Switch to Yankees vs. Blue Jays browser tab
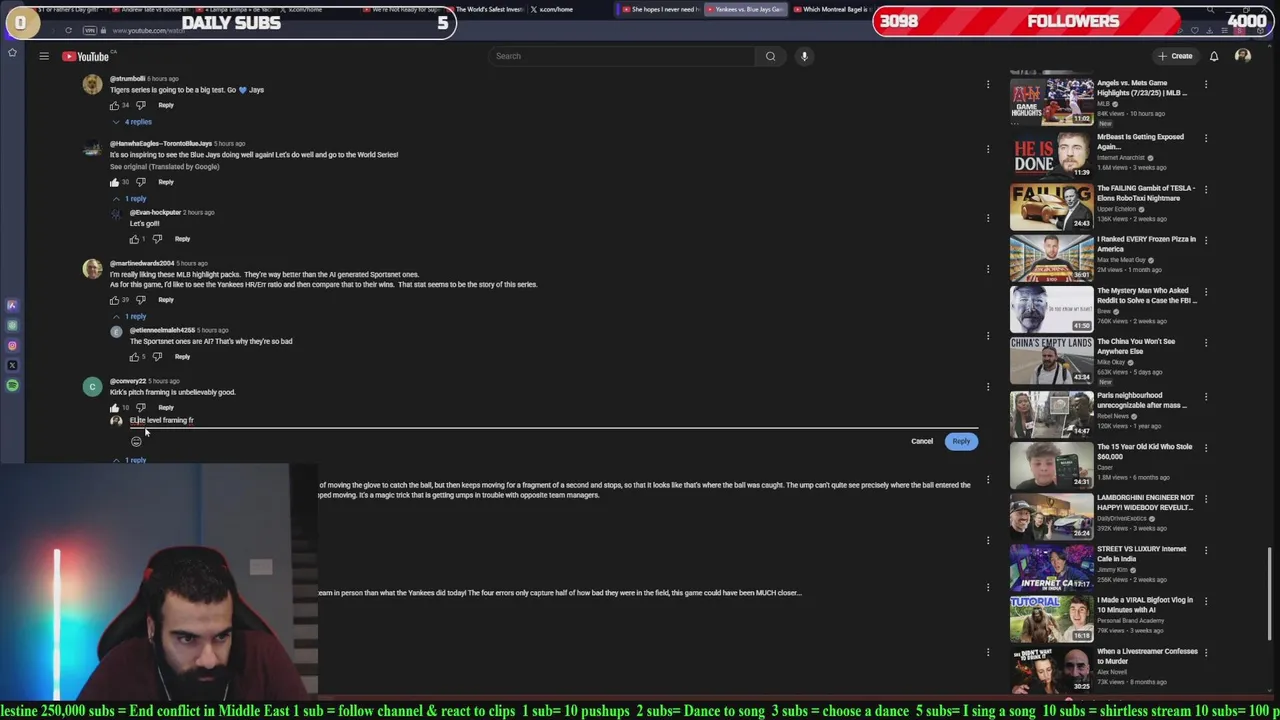Image resolution: width=1280 pixels, height=720 pixels. [x=745, y=9]
